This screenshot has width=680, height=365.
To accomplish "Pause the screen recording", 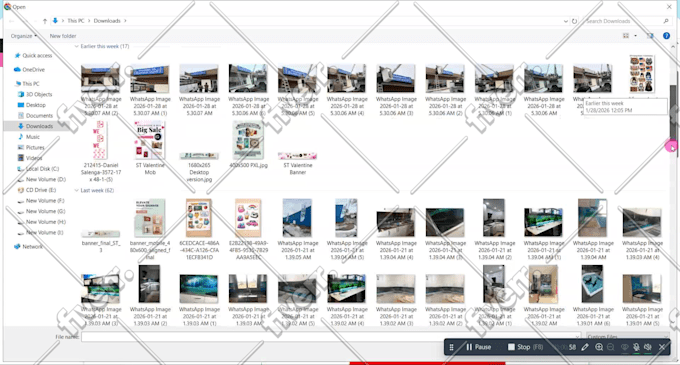I will pos(478,347).
